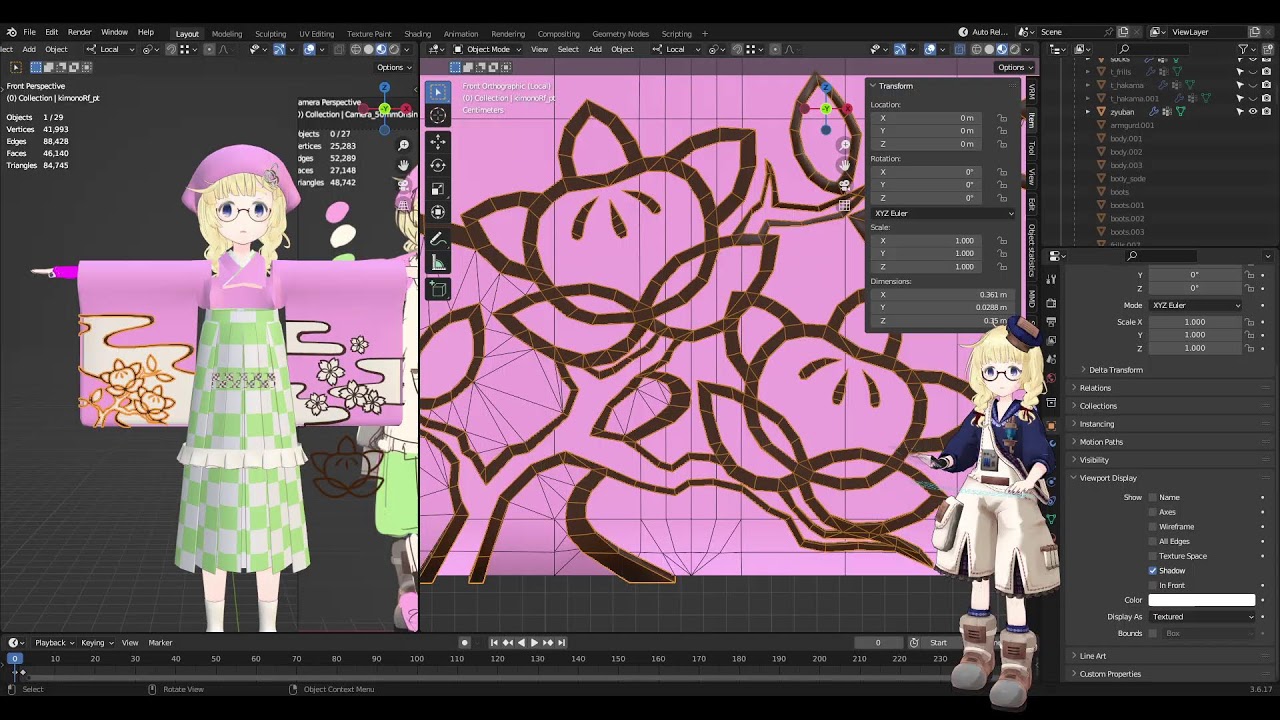Viewport: 1280px width, 720px height.
Task: Choose the Measure tool in center viewport
Action: (x=438, y=262)
